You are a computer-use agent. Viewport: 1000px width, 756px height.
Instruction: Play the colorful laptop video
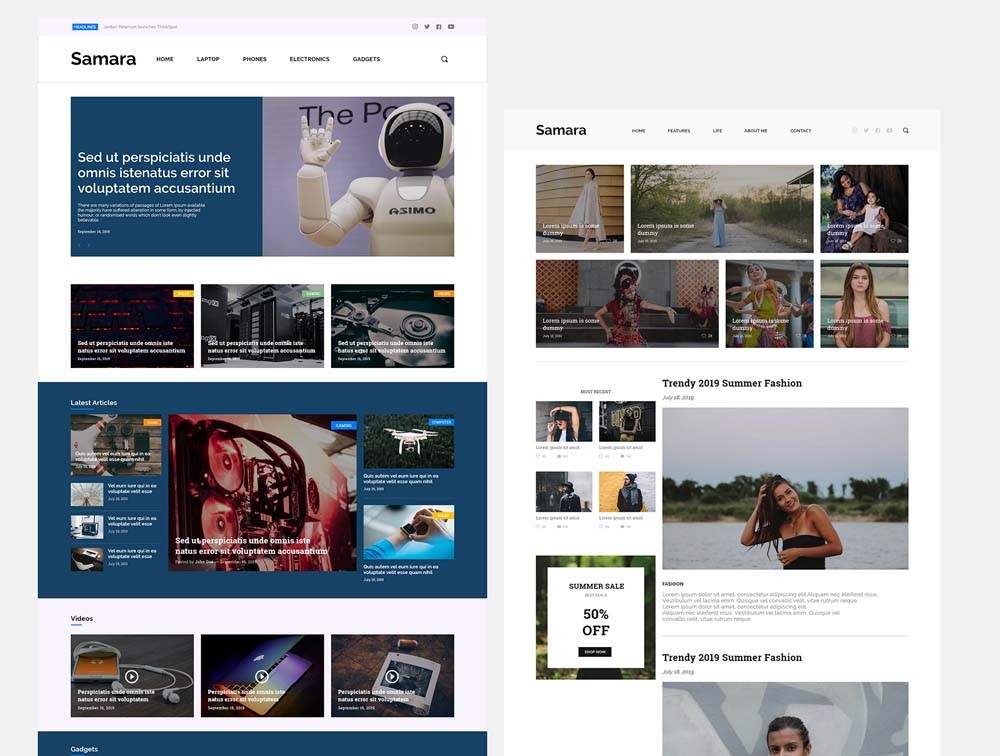[262, 676]
